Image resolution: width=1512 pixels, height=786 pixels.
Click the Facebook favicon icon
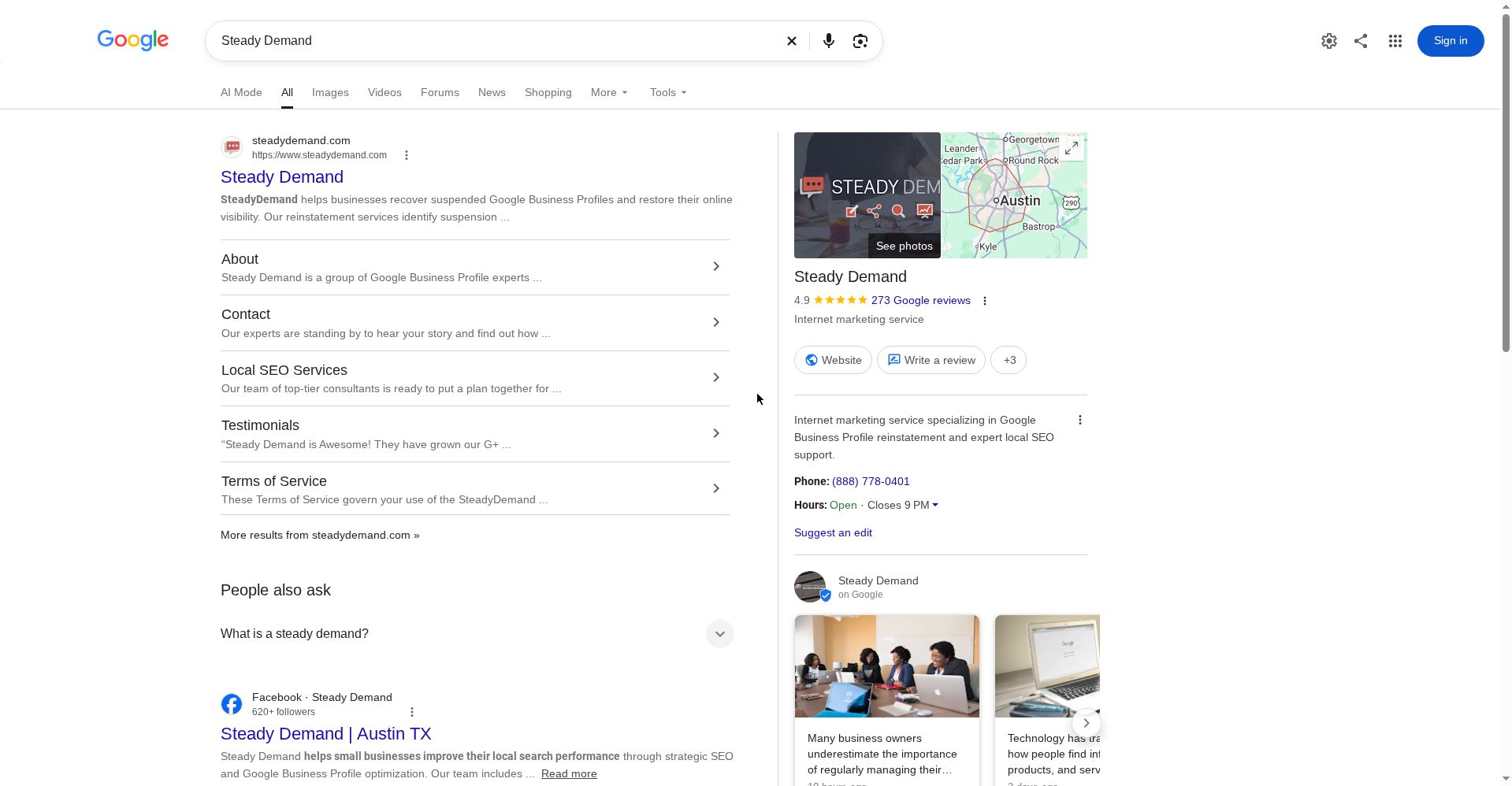point(232,704)
